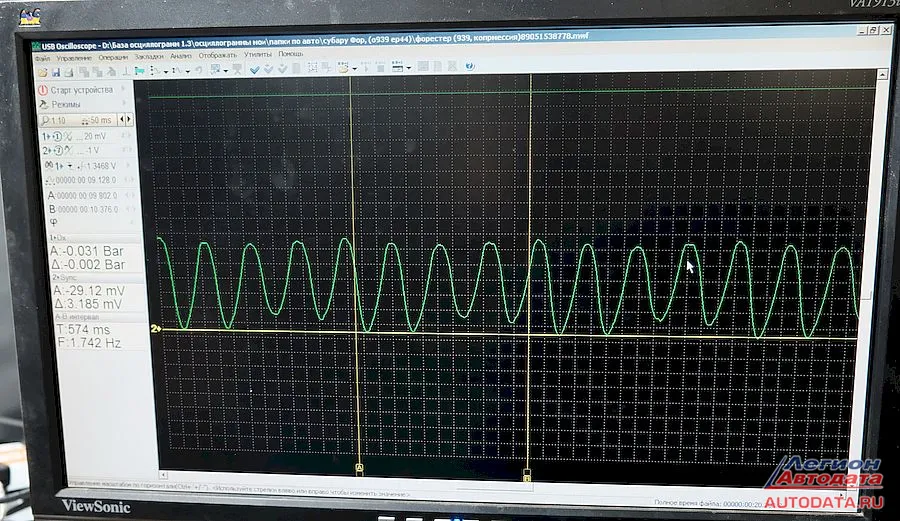Screen dimensions: 900x521
Task: Click Режимы in side panel
Action: [x=66, y=104]
